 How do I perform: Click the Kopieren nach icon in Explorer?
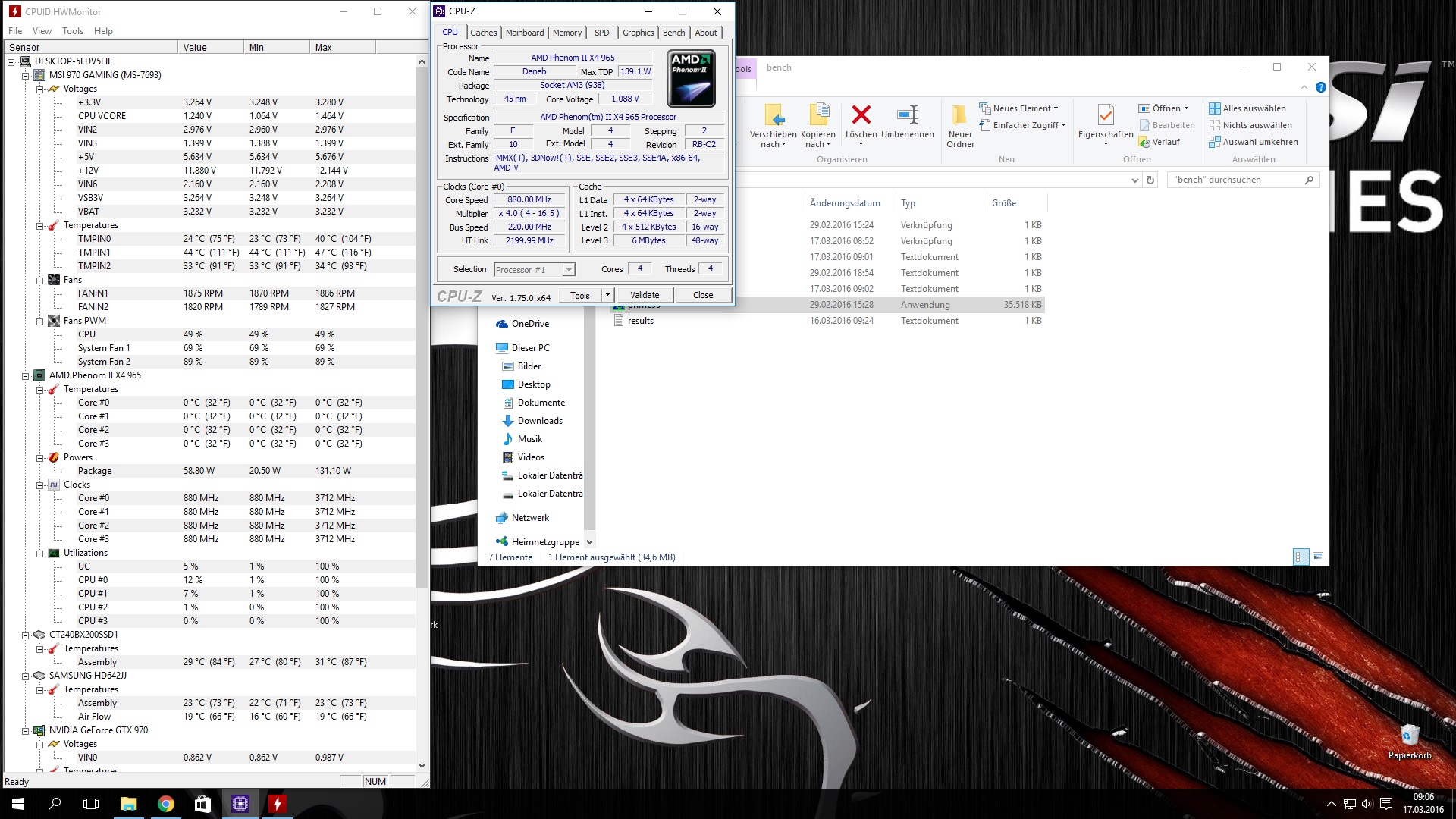tap(818, 115)
